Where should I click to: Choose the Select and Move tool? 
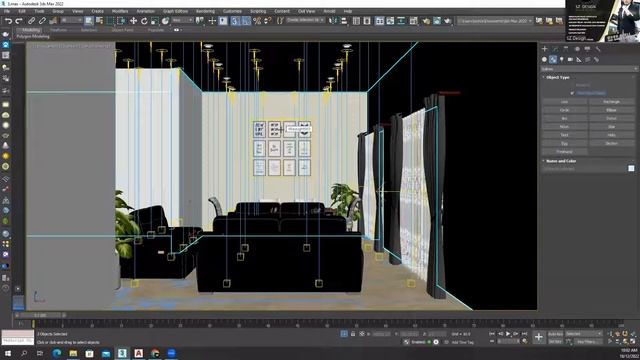pyautogui.click(x=133, y=21)
